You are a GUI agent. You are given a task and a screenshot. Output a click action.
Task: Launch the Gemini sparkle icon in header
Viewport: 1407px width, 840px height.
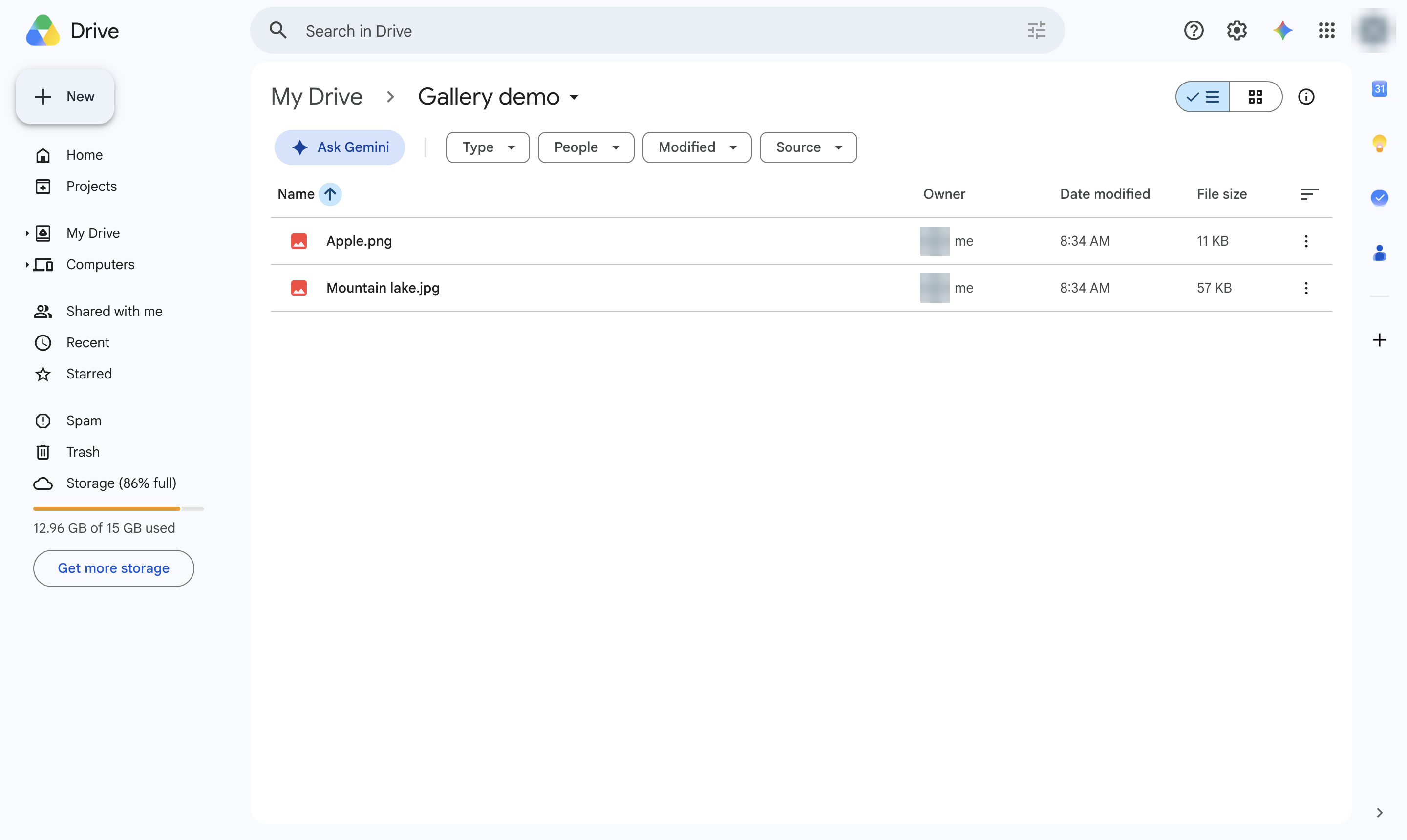(x=1282, y=30)
